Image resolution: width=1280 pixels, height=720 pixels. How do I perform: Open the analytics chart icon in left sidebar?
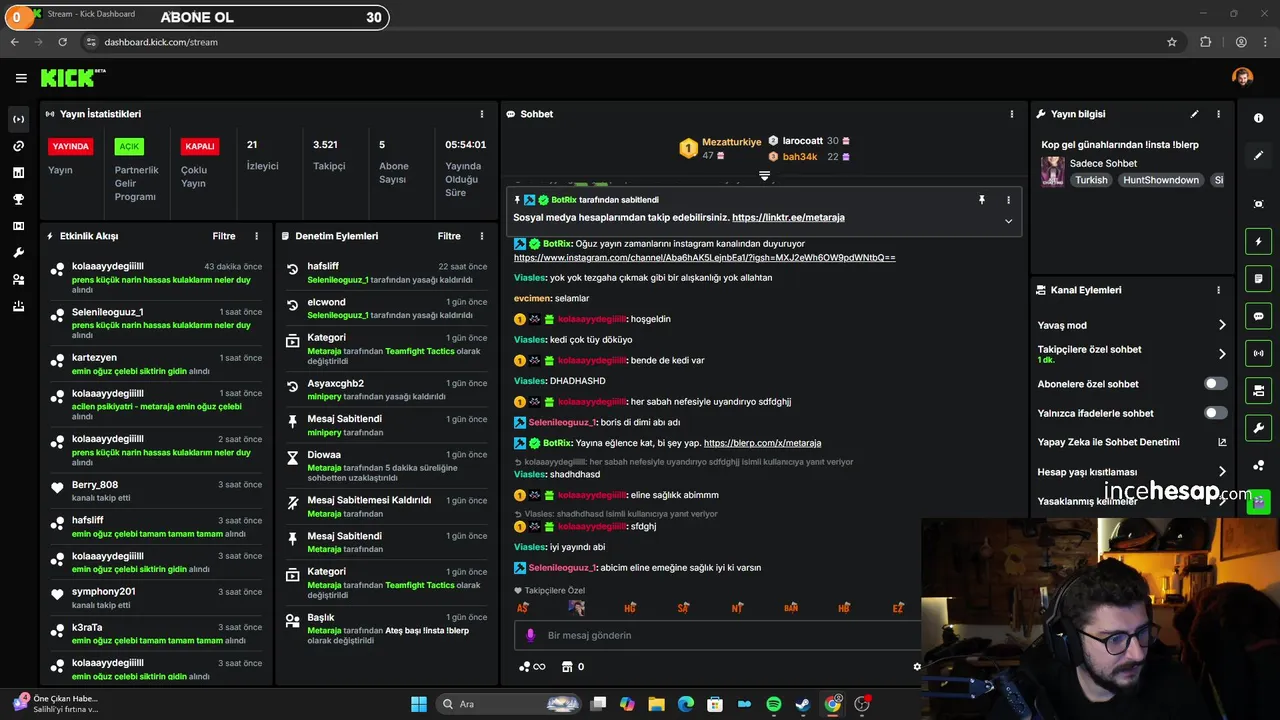tap(18, 173)
